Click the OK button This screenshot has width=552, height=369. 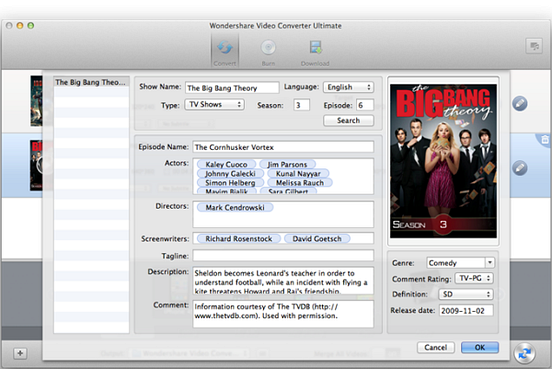coord(480,348)
